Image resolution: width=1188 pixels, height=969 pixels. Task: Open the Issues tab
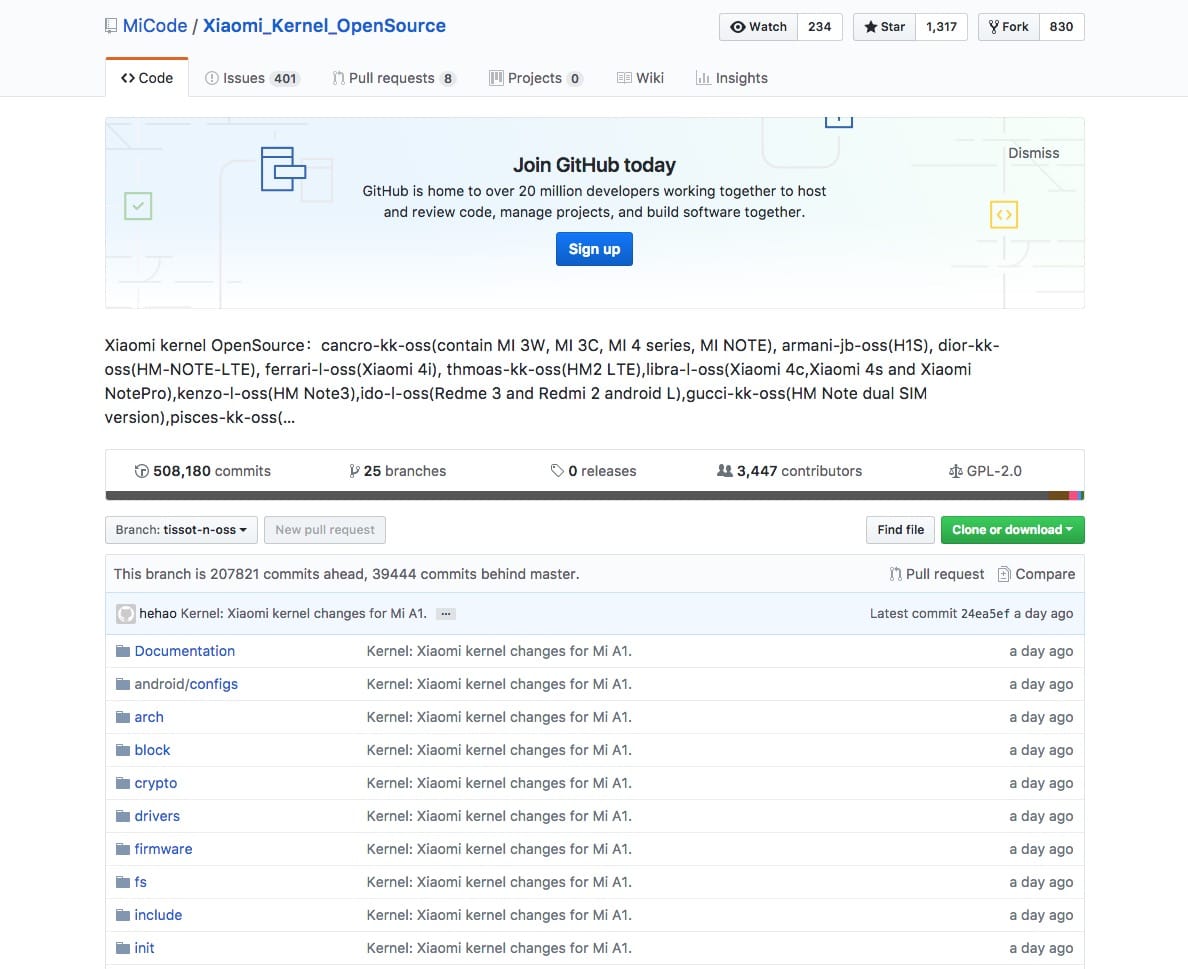[x=252, y=78]
